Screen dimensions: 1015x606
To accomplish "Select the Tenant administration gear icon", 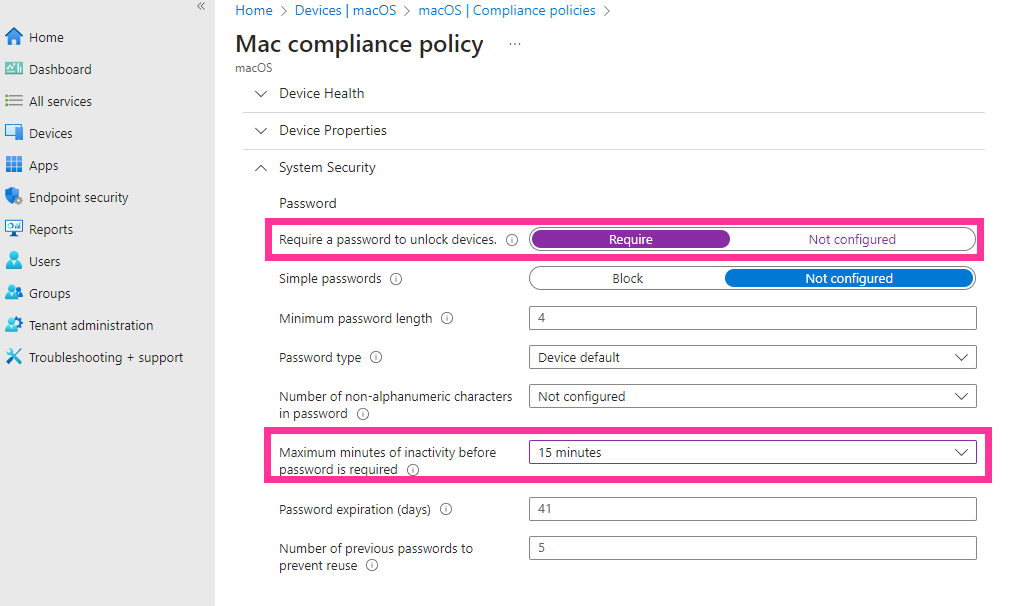I will (14, 324).
